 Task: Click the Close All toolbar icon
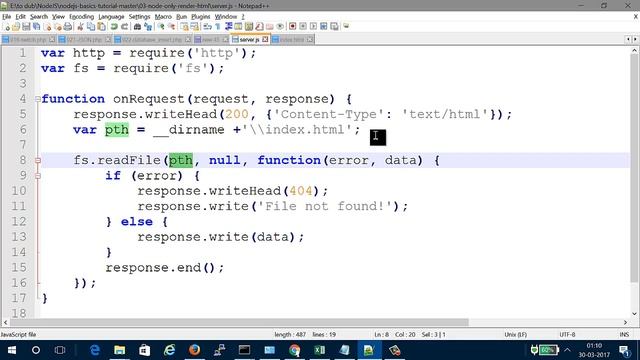tap(58, 27)
